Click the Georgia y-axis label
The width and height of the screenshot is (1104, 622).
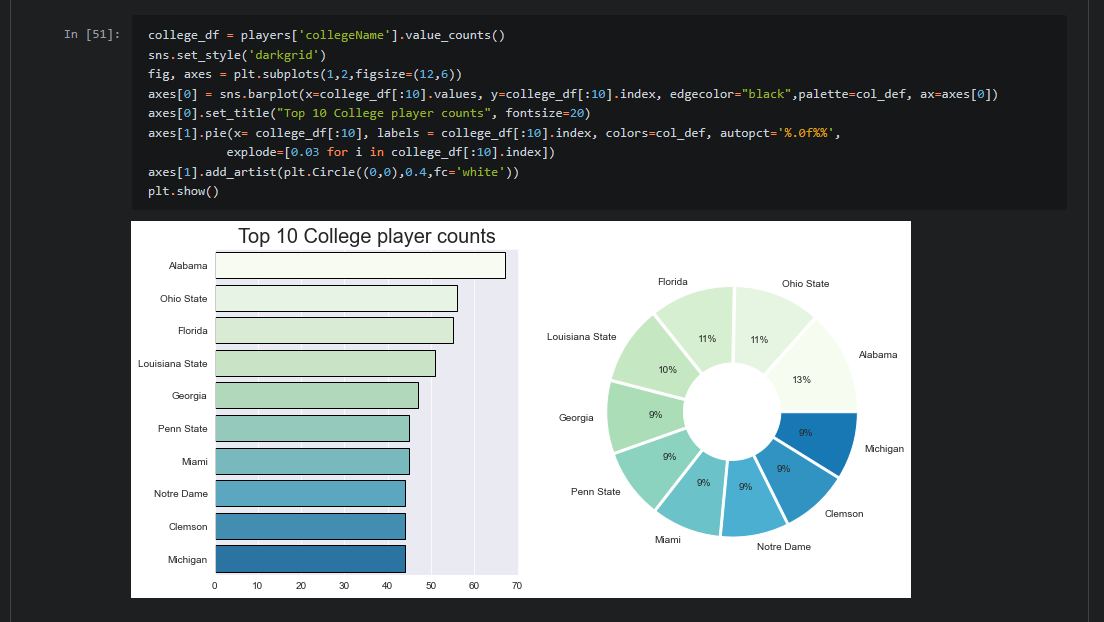coord(189,396)
